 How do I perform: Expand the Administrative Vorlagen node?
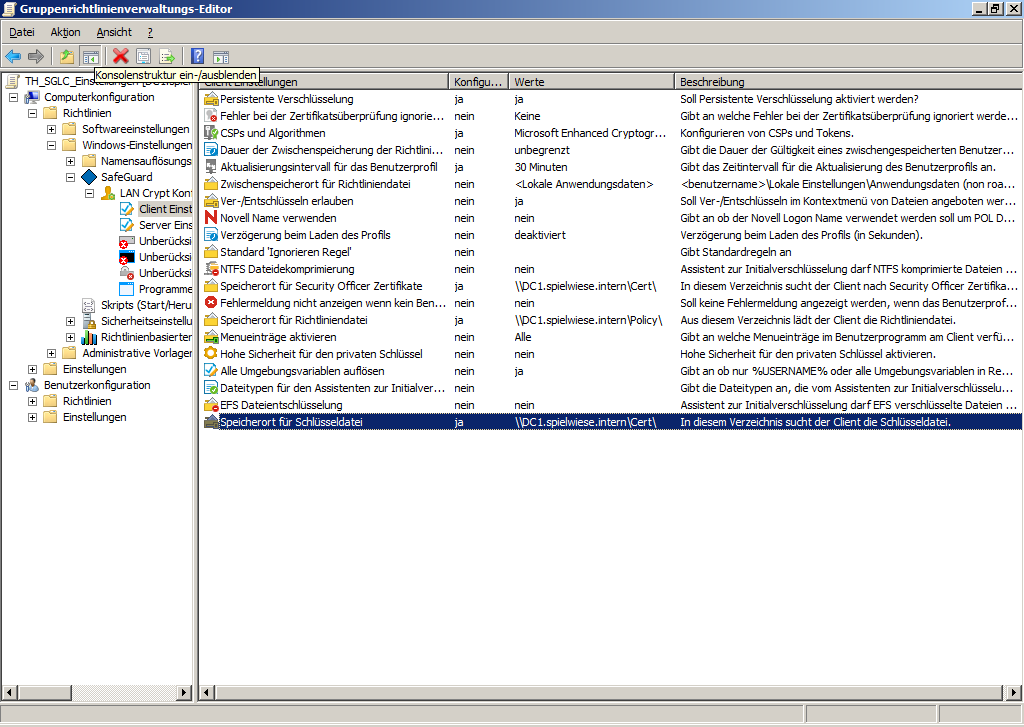[x=52, y=353]
